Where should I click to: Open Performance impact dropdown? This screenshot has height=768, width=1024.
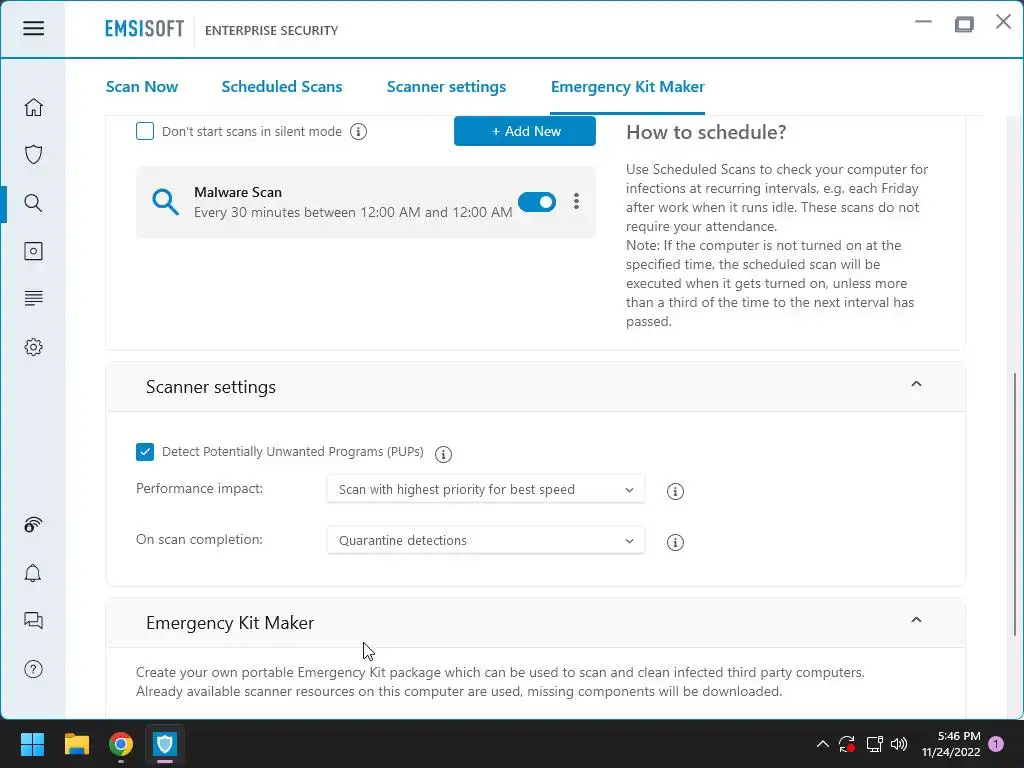click(485, 490)
